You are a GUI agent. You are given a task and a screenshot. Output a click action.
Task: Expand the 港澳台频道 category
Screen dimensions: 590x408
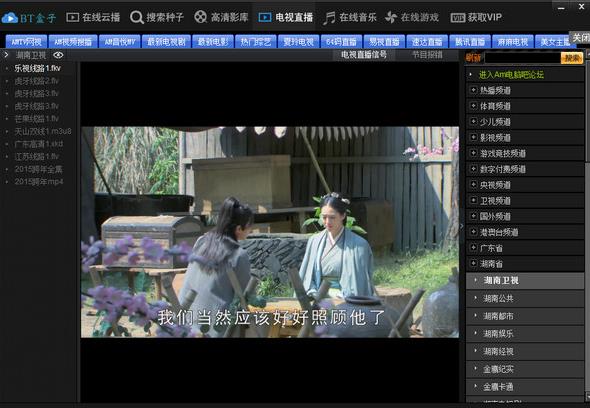click(x=525, y=232)
